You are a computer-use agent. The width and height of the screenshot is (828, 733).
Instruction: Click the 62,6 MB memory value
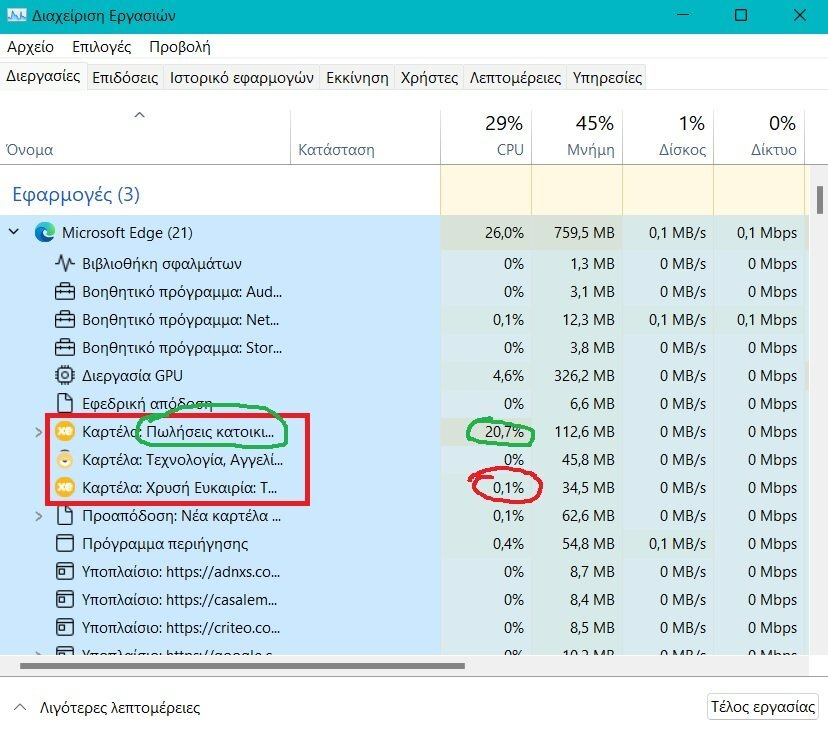(588, 515)
